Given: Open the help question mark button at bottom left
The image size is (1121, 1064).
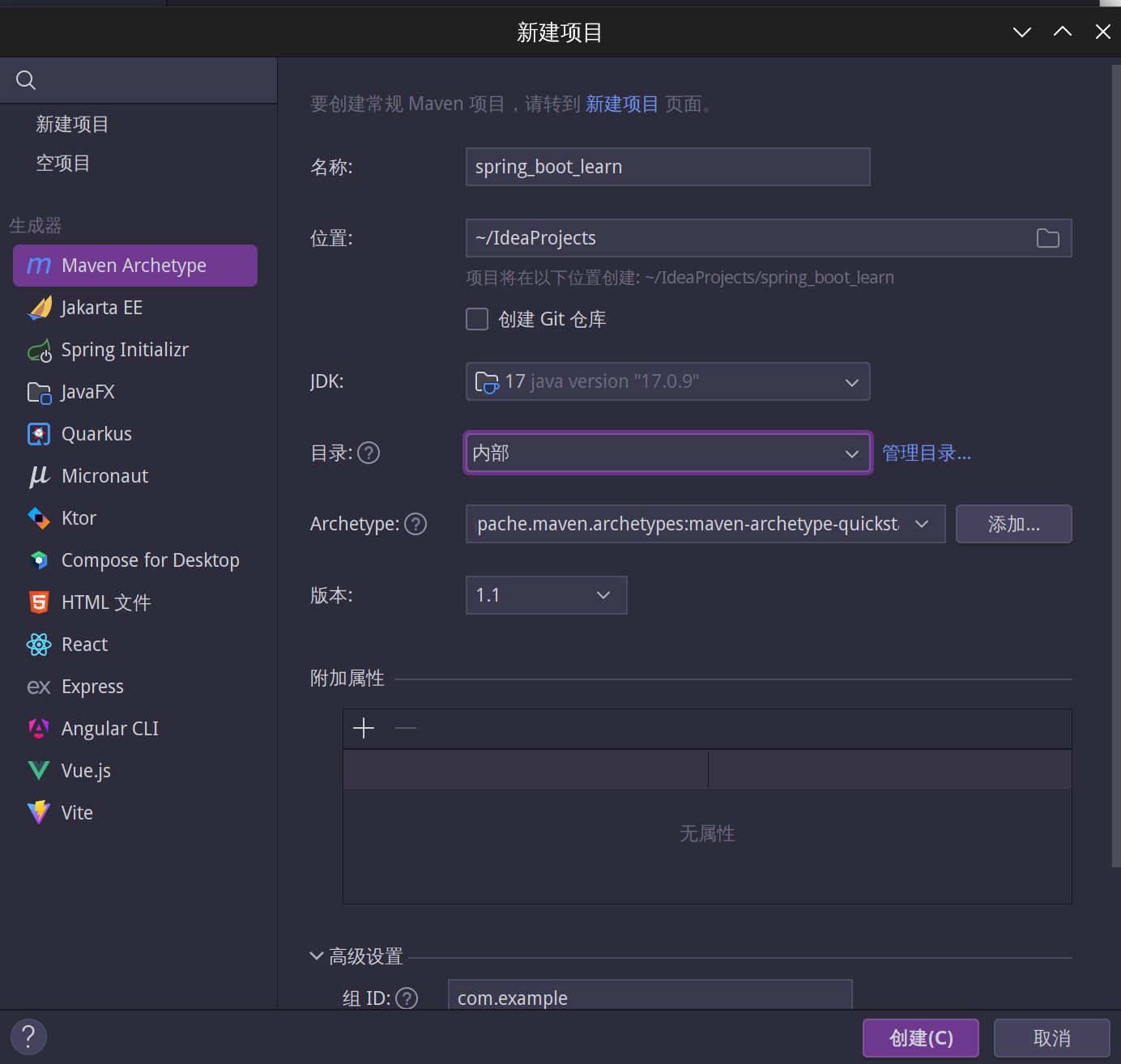Looking at the screenshot, I should pyautogui.click(x=28, y=1036).
